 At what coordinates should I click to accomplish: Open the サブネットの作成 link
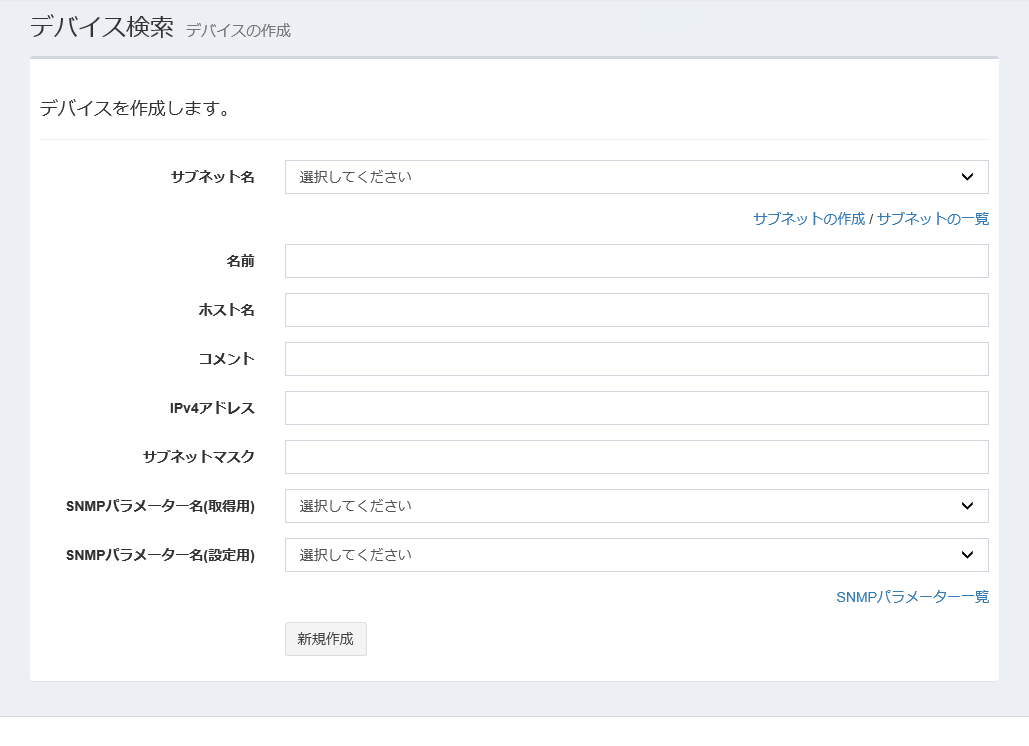(x=808, y=218)
